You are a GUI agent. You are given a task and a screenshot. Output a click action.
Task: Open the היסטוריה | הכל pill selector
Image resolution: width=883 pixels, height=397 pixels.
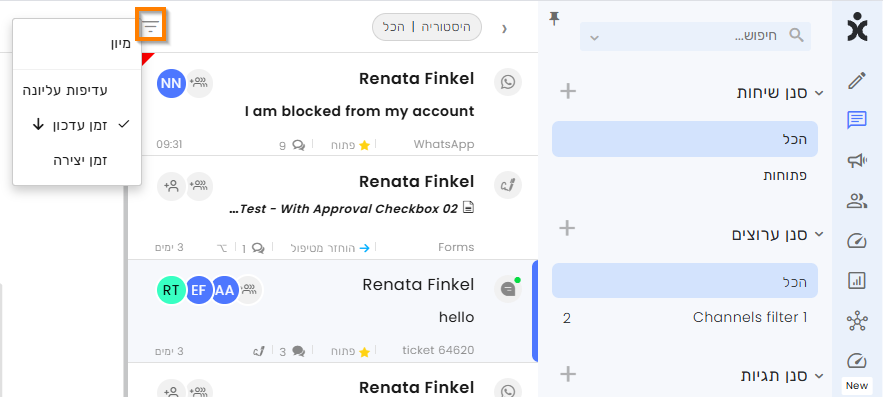coord(427,27)
